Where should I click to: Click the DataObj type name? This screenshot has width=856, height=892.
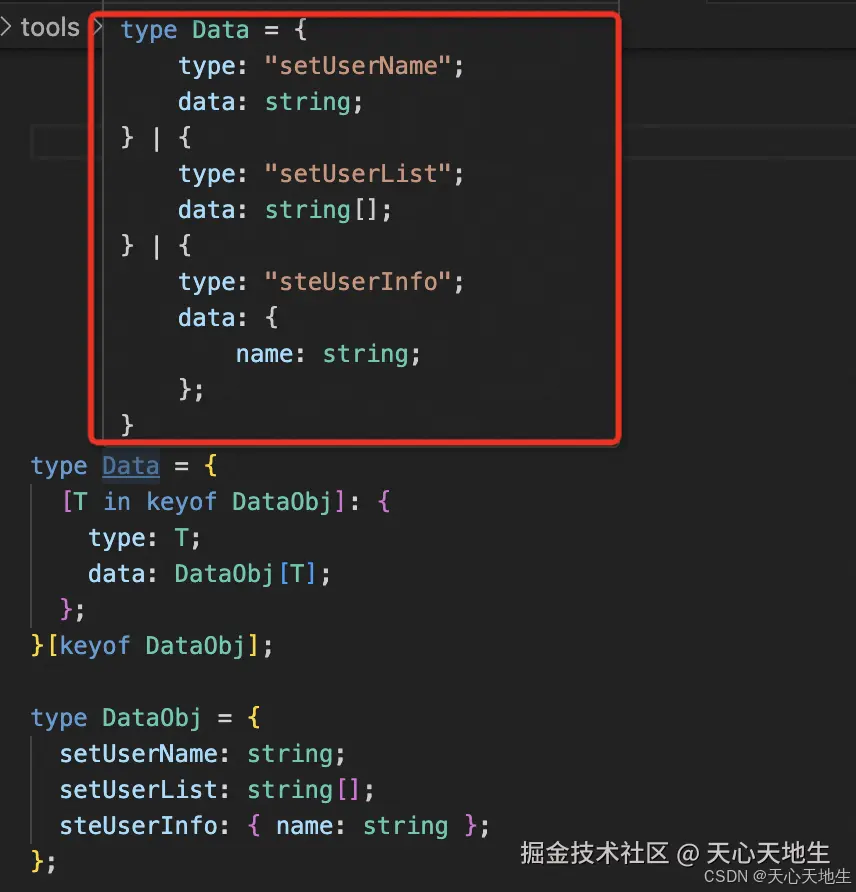click(x=151, y=717)
